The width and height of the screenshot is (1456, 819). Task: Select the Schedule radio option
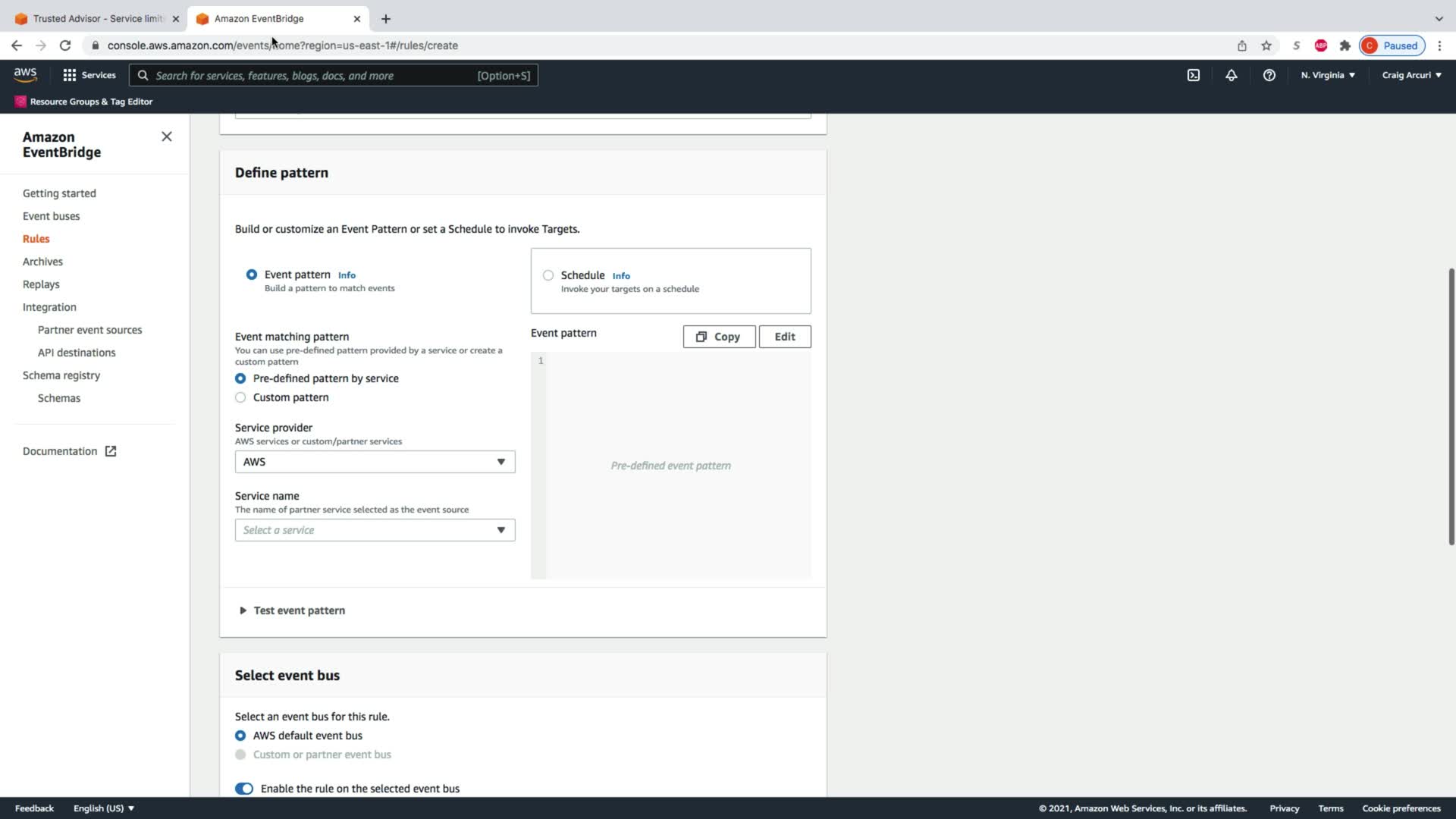click(548, 275)
